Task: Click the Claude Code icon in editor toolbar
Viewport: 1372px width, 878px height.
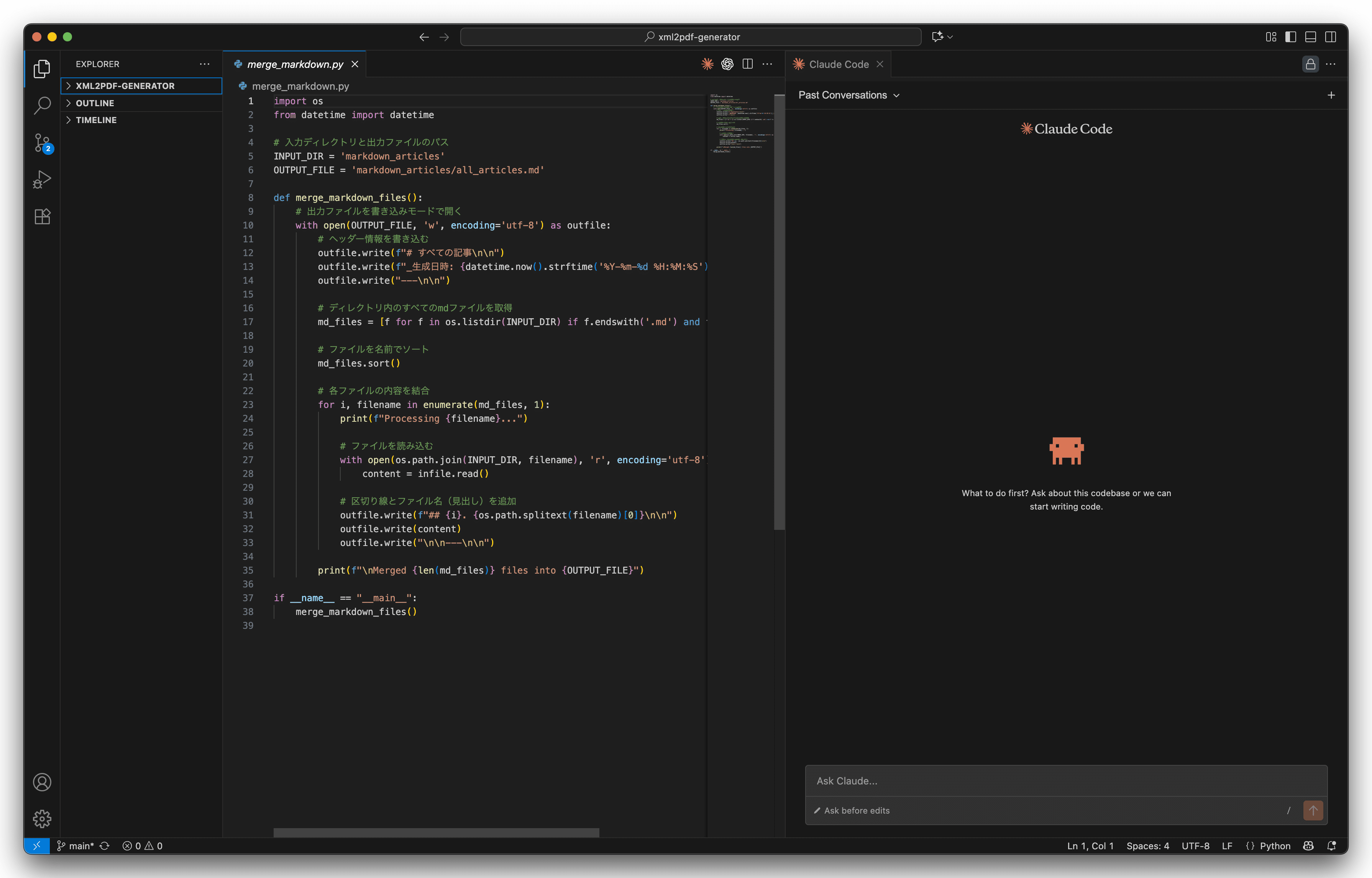Action: click(x=707, y=64)
